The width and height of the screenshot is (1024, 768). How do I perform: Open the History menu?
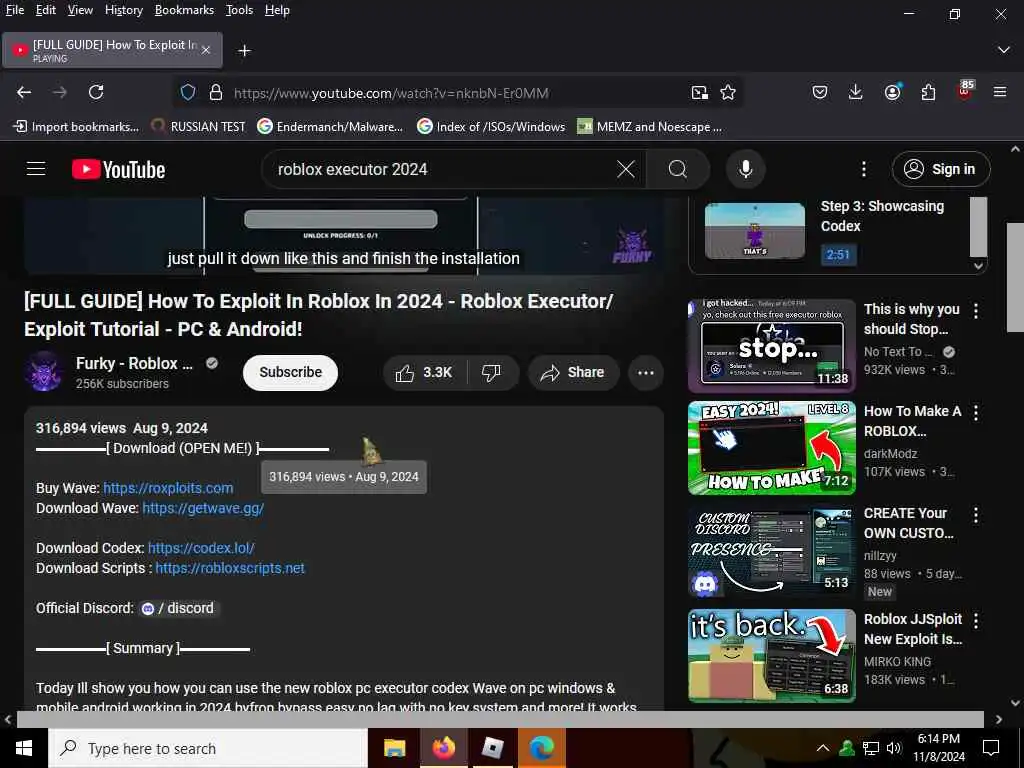point(123,10)
